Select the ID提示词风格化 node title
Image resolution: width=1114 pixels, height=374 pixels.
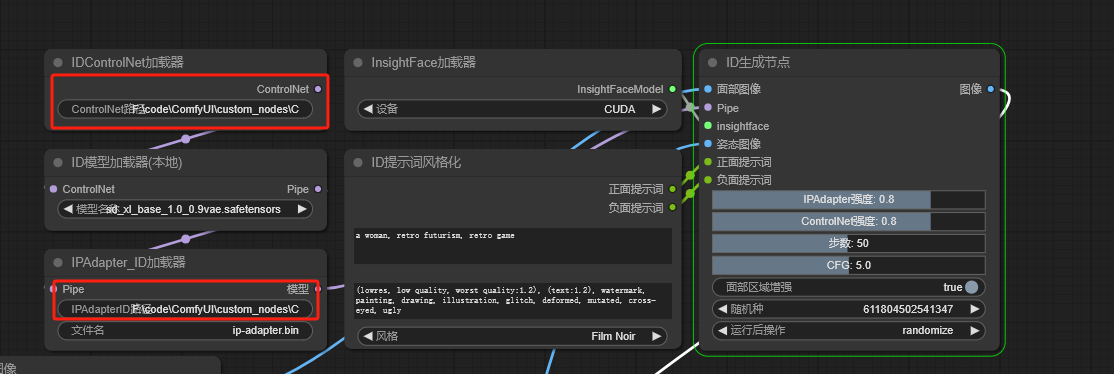pyautogui.click(x=416, y=162)
